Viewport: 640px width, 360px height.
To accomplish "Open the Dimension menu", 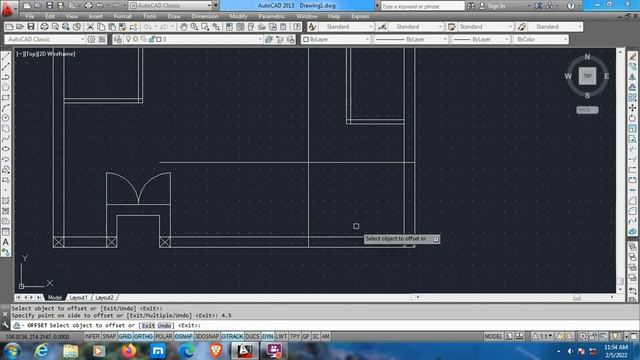I will click(x=204, y=16).
